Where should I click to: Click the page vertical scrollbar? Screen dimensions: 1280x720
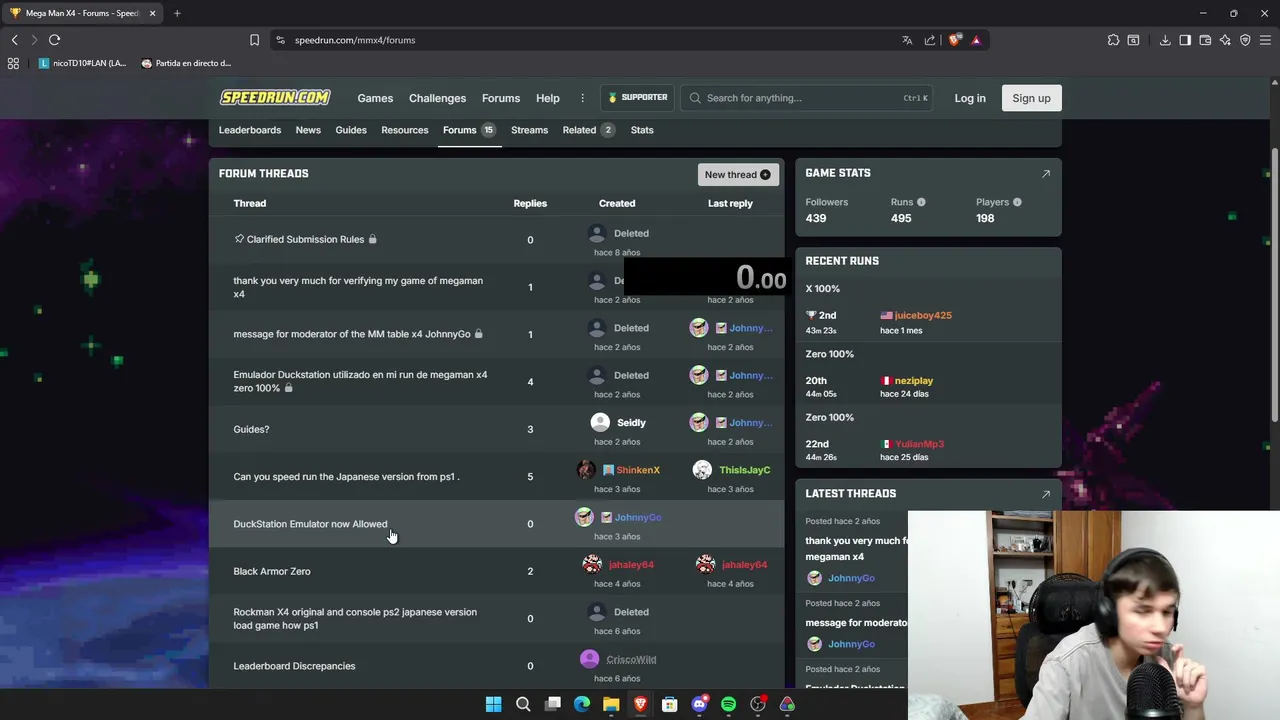1274,285
